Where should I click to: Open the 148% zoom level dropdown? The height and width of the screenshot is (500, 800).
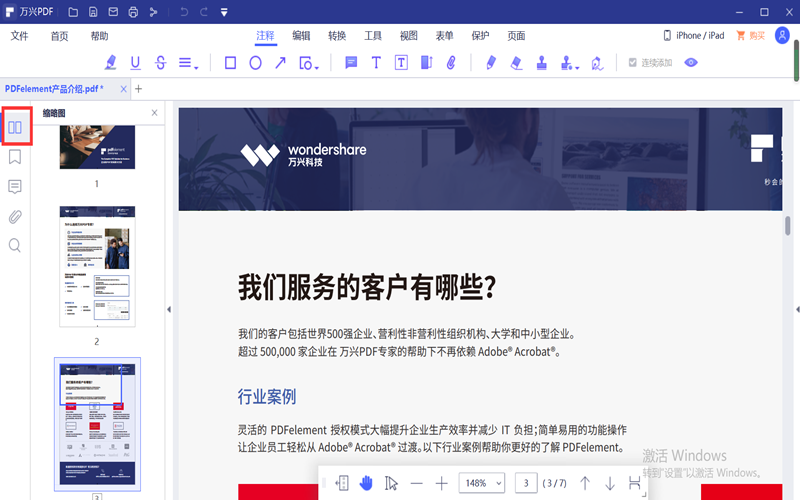pos(481,483)
